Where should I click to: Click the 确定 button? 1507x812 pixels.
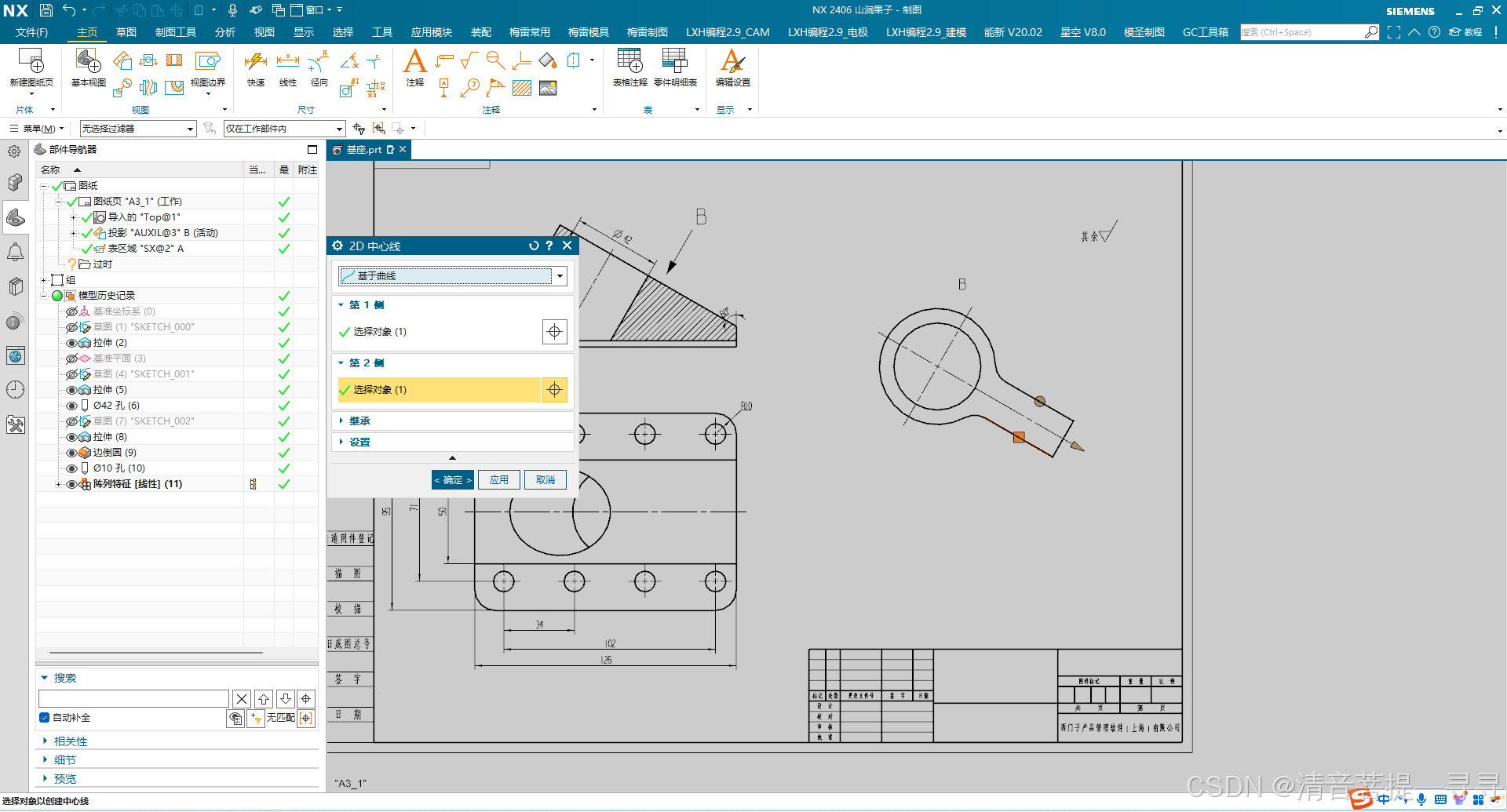coord(453,479)
